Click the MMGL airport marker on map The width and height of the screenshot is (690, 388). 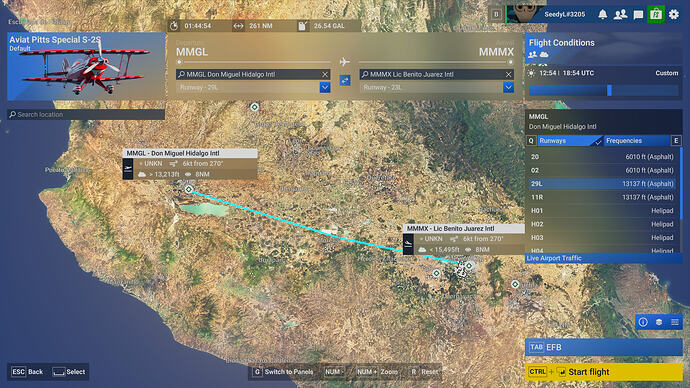tap(189, 189)
